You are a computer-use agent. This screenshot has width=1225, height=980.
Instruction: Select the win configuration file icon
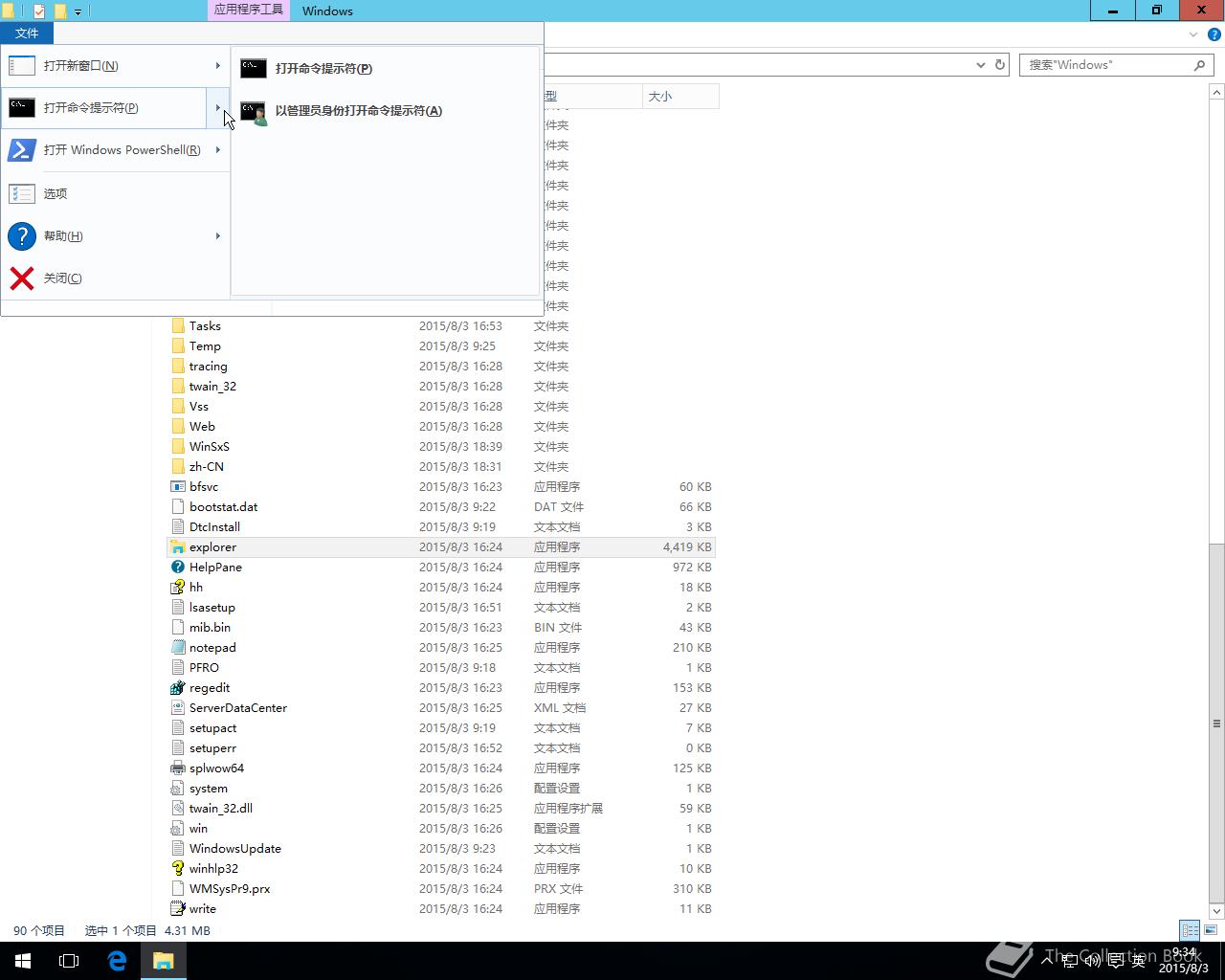[178, 829]
